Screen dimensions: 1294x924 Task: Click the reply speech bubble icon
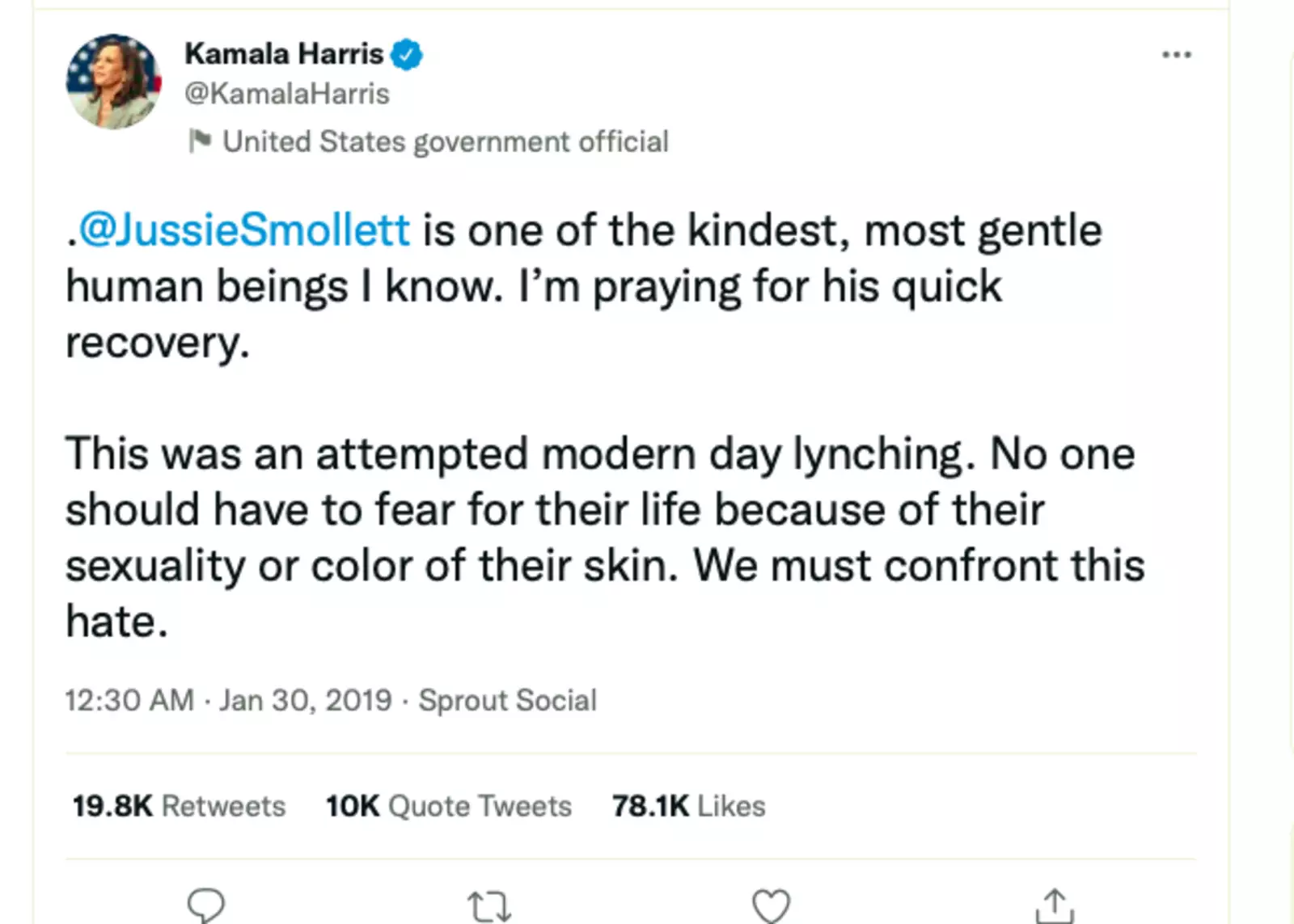205,905
